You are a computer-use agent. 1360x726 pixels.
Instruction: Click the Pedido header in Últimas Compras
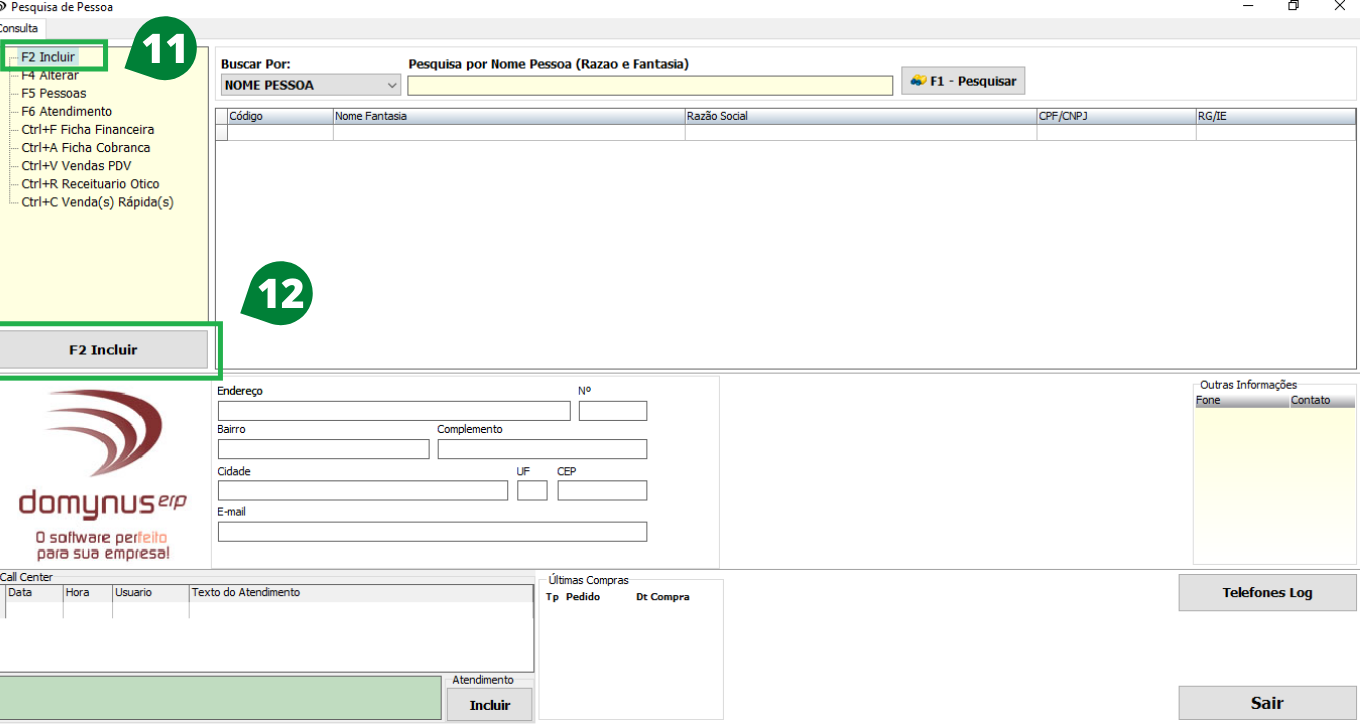tap(583, 597)
